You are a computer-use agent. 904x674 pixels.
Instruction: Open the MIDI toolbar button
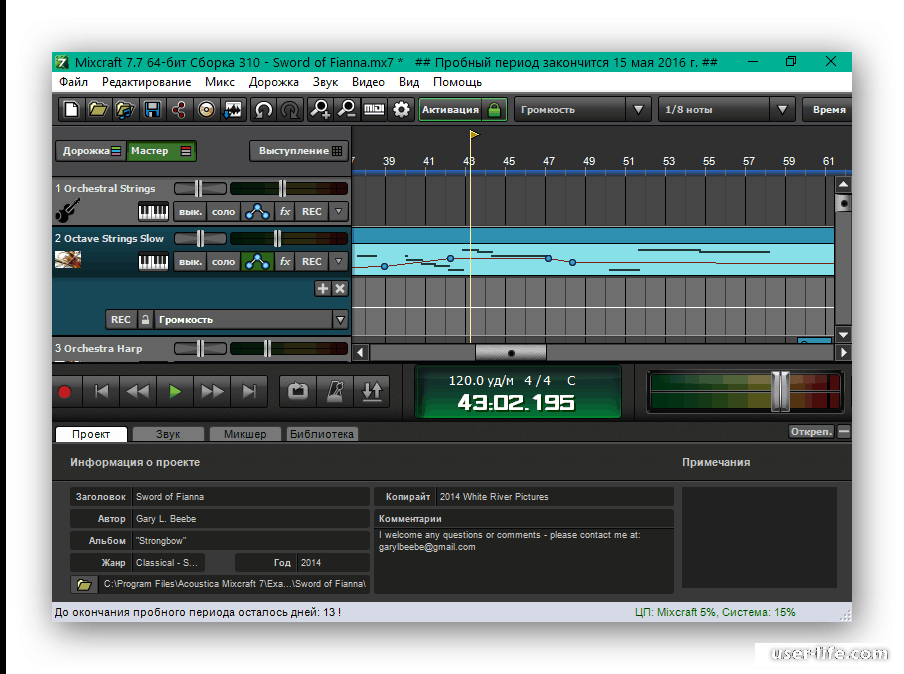(x=374, y=109)
